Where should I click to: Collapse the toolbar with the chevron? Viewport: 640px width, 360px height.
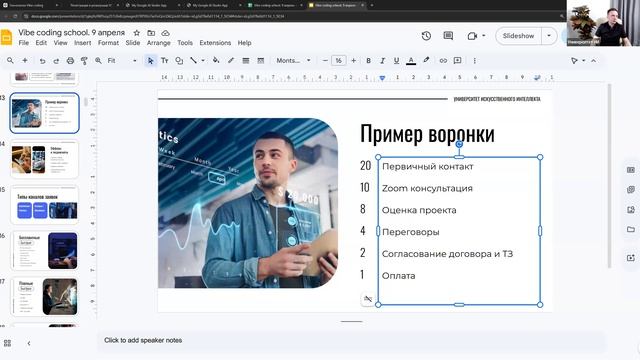(593, 60)
